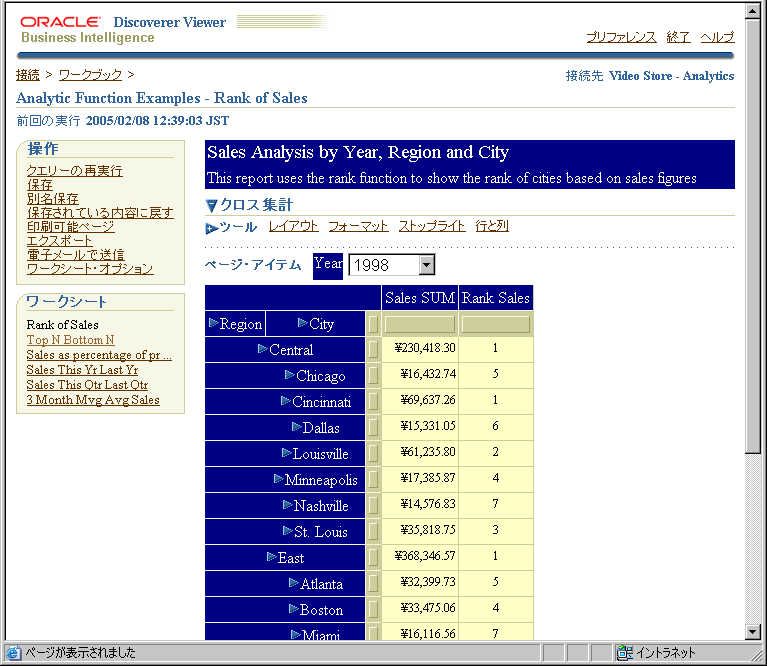Click the ¥368,346.57 East sales cell
This screenshot has height=666, width=767.
pos(420,556)
